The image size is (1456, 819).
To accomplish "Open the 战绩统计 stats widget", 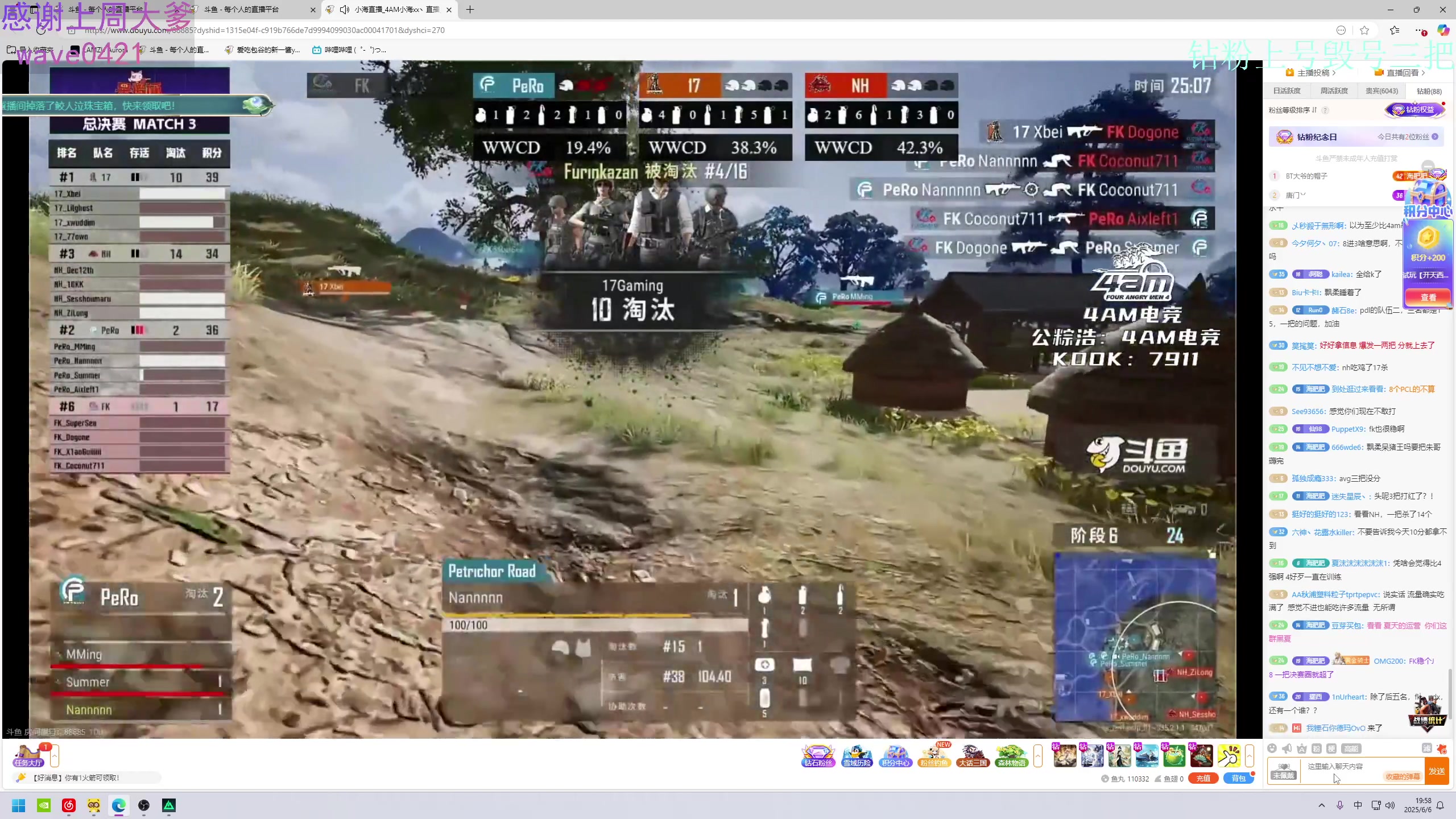I will point(1428,714).
